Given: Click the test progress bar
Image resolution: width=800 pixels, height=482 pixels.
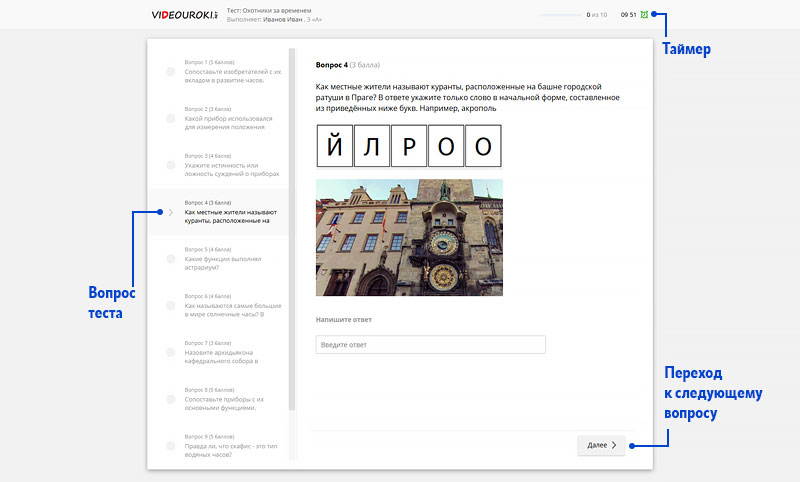Looking at the screenshot, I should point(560,15).
